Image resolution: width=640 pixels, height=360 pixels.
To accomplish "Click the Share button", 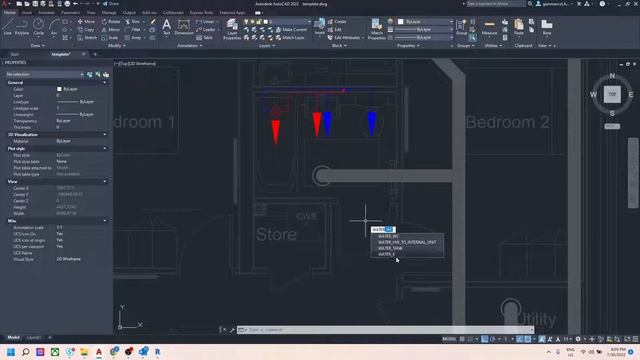I will pyautogui.click(x=111, y=4).
